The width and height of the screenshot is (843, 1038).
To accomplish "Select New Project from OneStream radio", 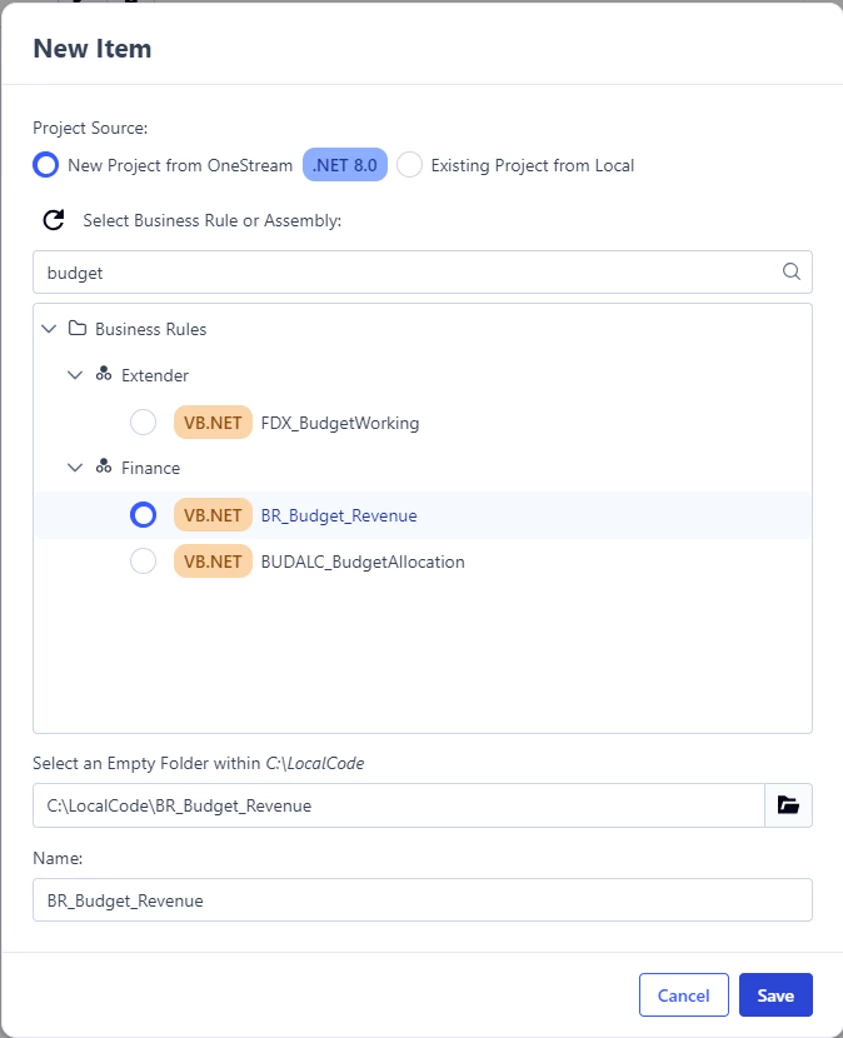I will [x=46, y=165].
